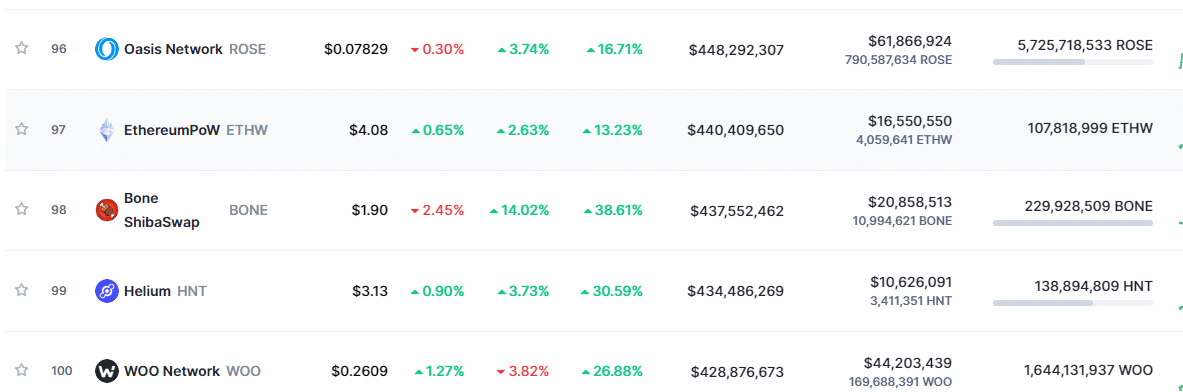Open the WOO Network coin page
Viewport: 1183px width, 392px height.
(x=172, y=371)
